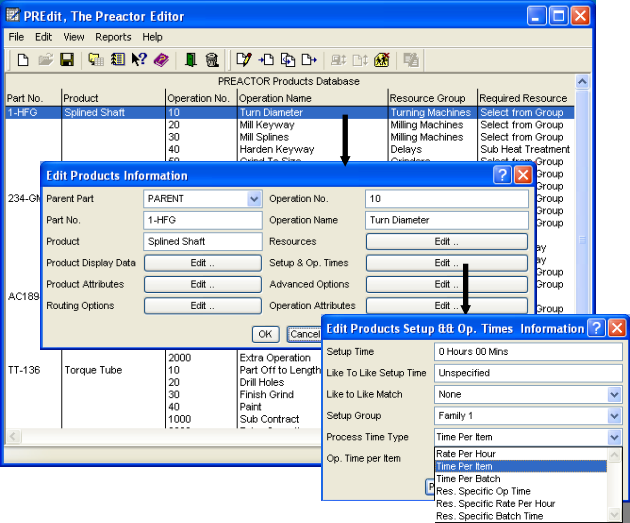Click Edit button for Product Display Data
Image resolution: width=630 pixels, height=523 pixels.
(x=202, y=263)
